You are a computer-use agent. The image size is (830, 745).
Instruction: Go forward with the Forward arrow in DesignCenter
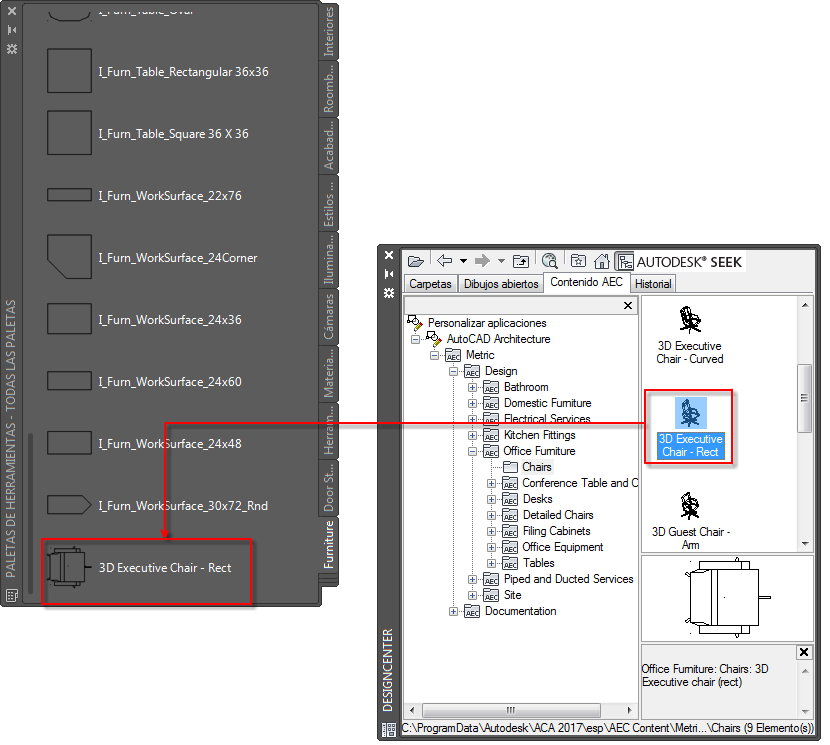click(482, 261)
